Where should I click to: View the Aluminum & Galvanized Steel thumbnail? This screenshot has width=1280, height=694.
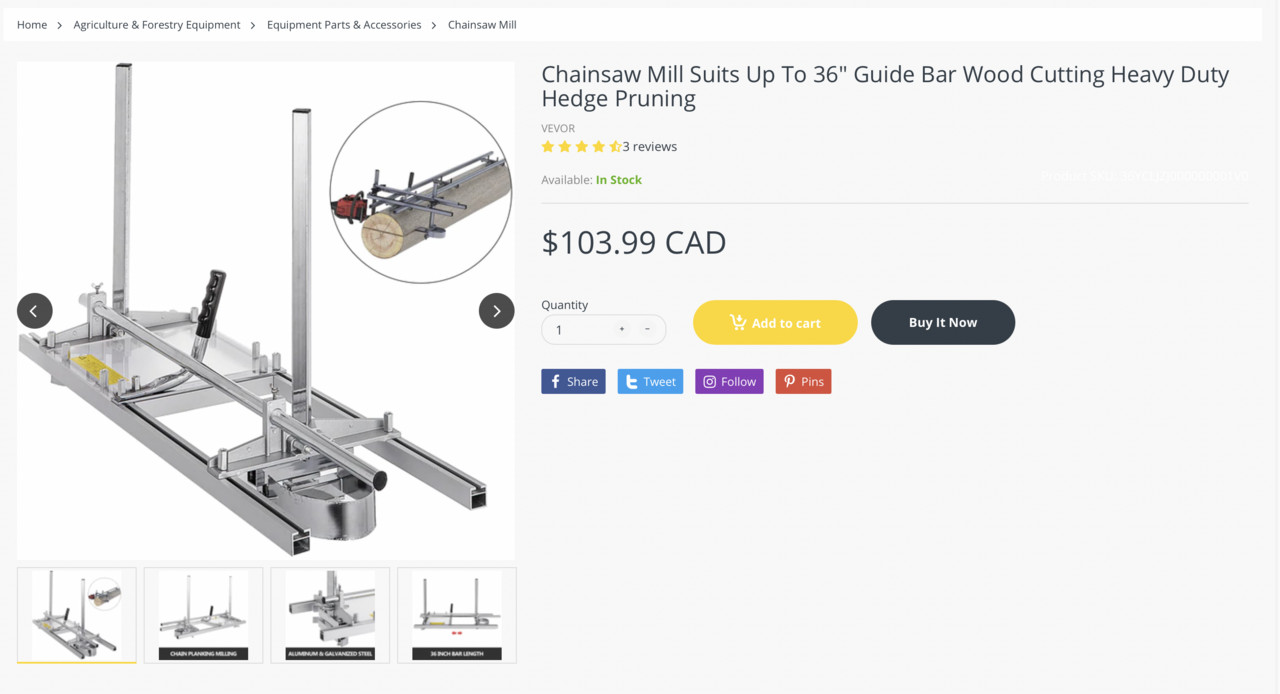(x=330, y=615)
